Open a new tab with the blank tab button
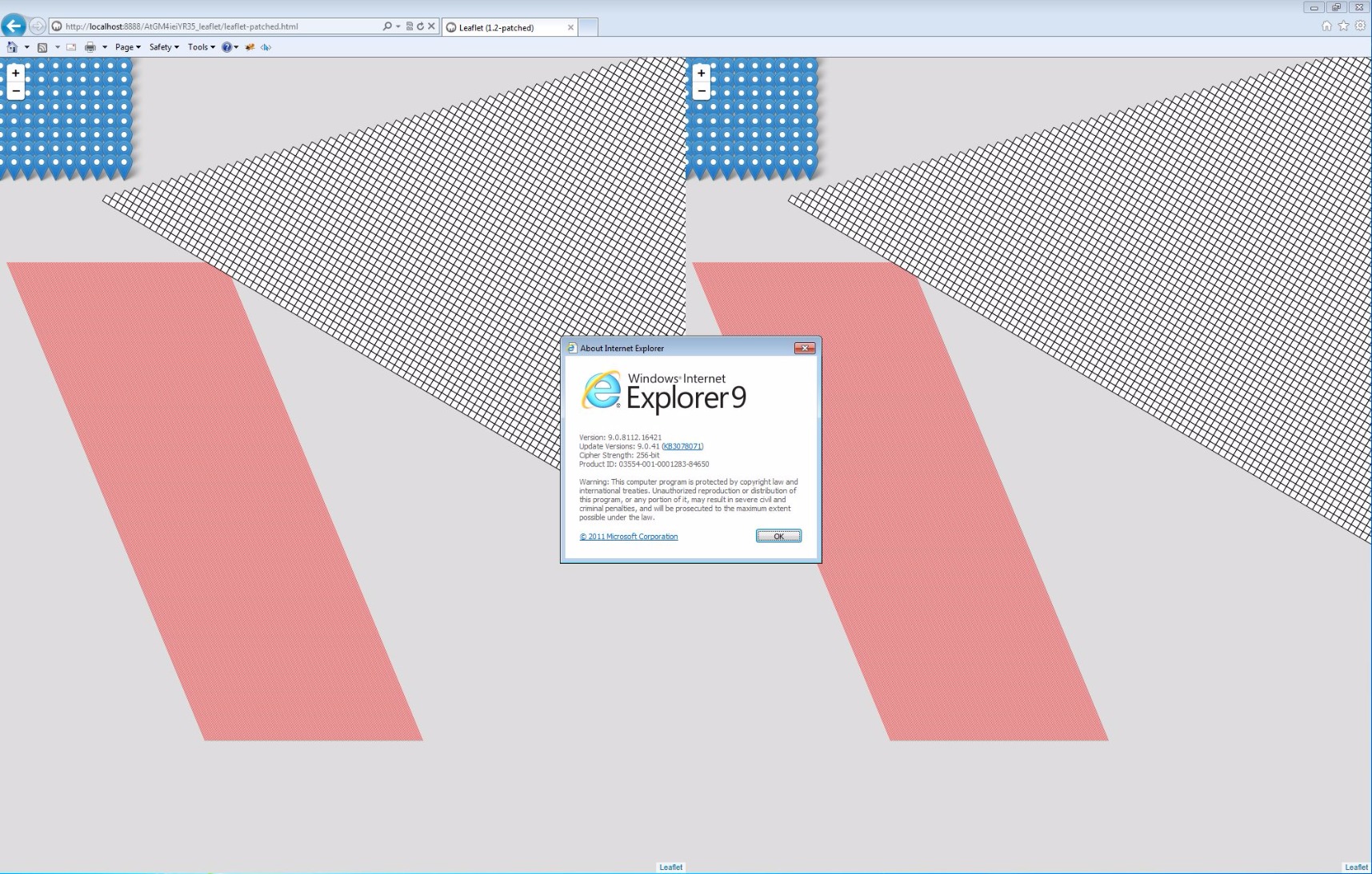Screen dimensions: 1372x874 [588, 27]
